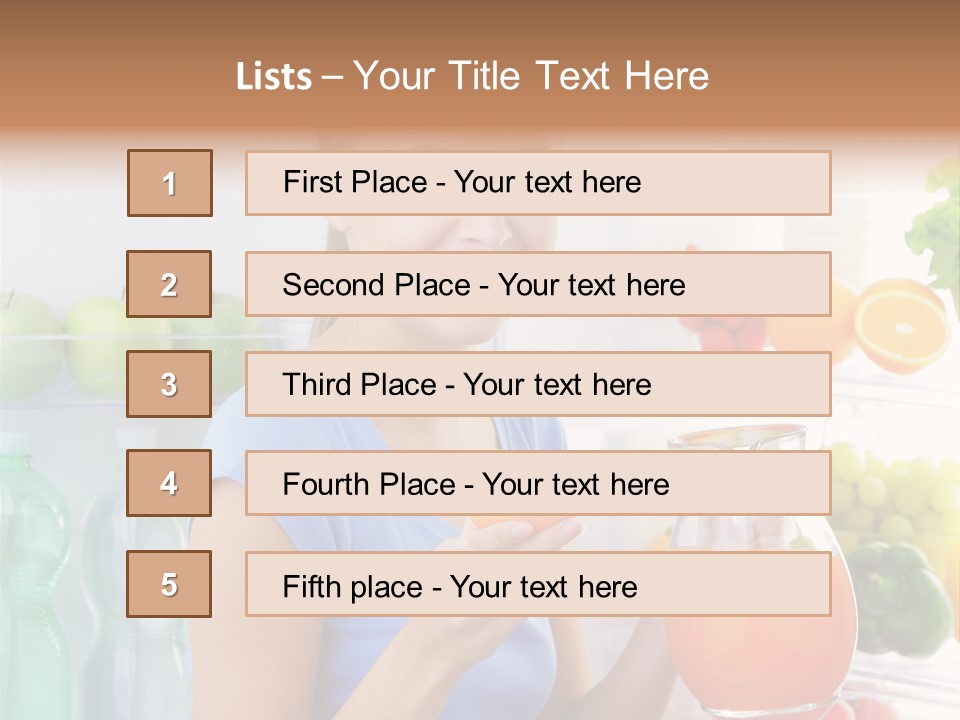Select the number 1 box
Screen dimensions: 960x720
(x=170, y=183)
